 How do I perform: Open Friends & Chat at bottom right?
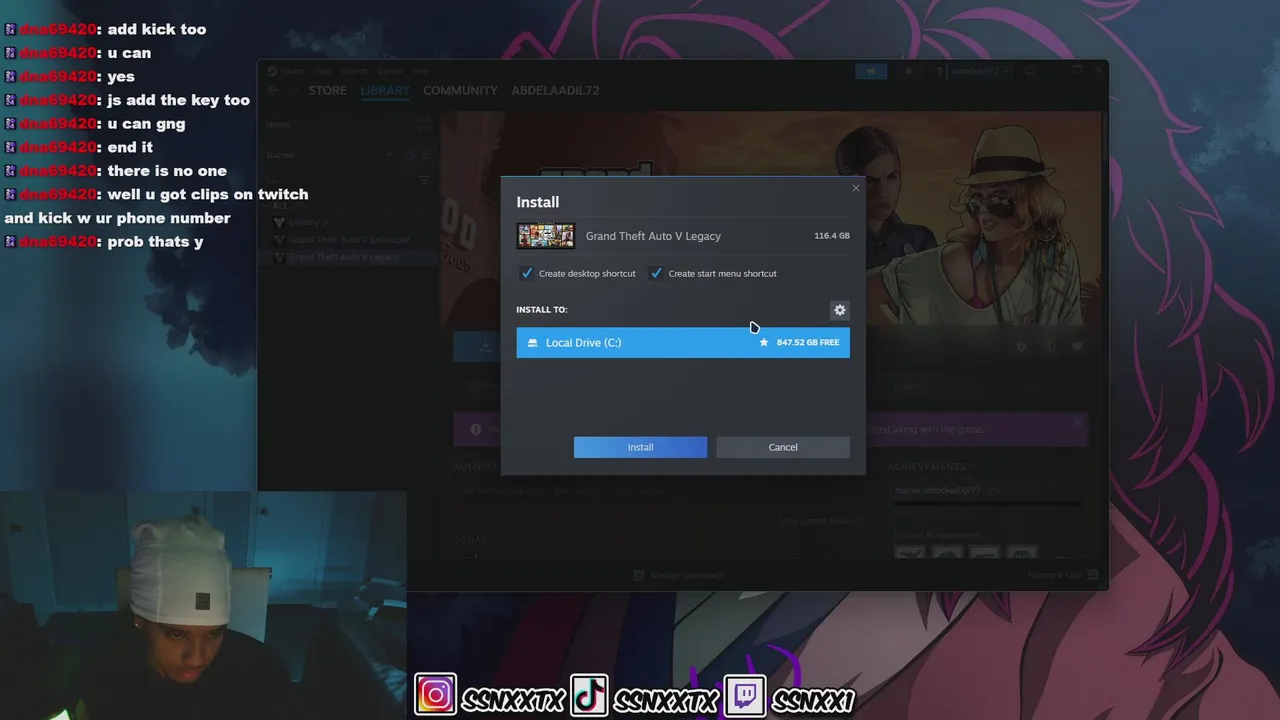(x=1063, y=575)
